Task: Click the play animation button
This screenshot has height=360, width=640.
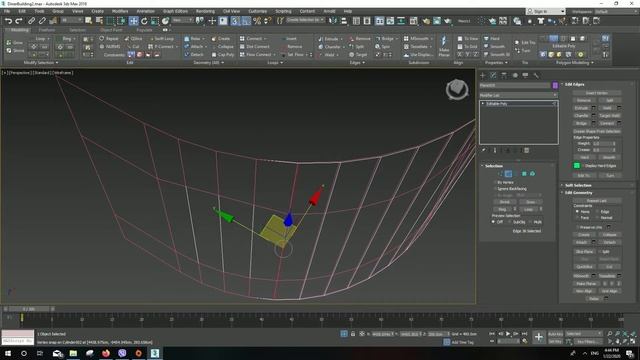Action: 508,334
